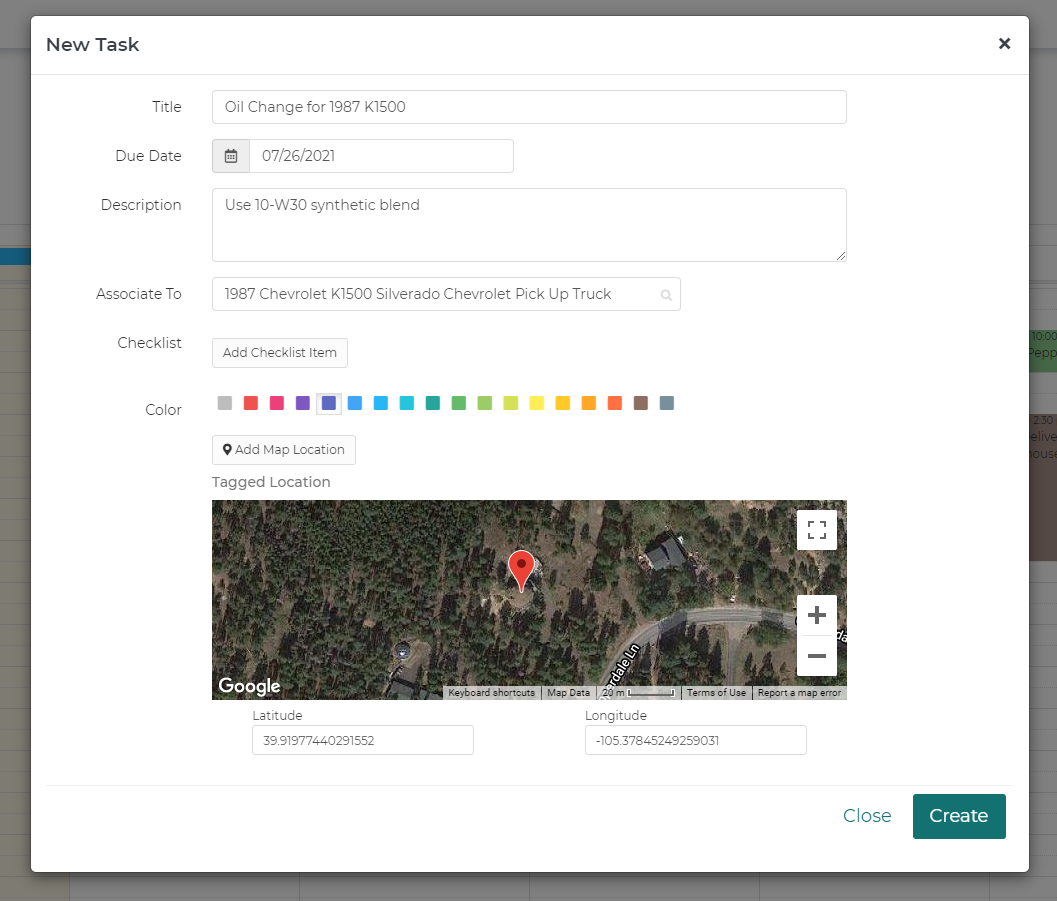This screenshot has height=901, width=1057.
Task: Select the red color swatch
Action: tap(251, 403)
